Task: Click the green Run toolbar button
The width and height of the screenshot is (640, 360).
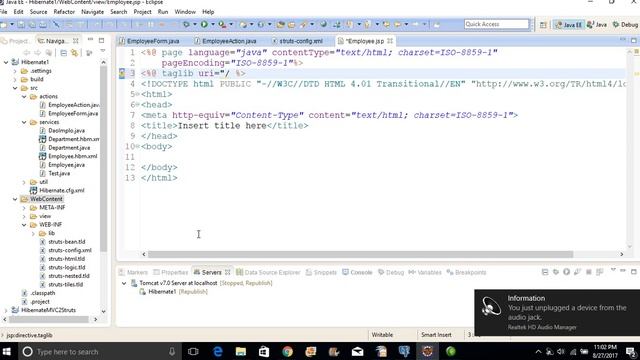Action: 204,24
